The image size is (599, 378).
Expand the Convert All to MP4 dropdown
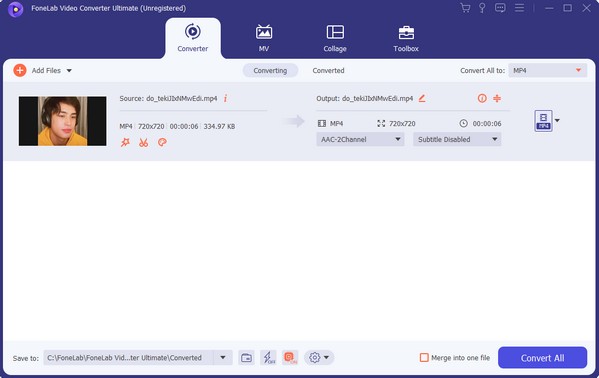[547, 70]
